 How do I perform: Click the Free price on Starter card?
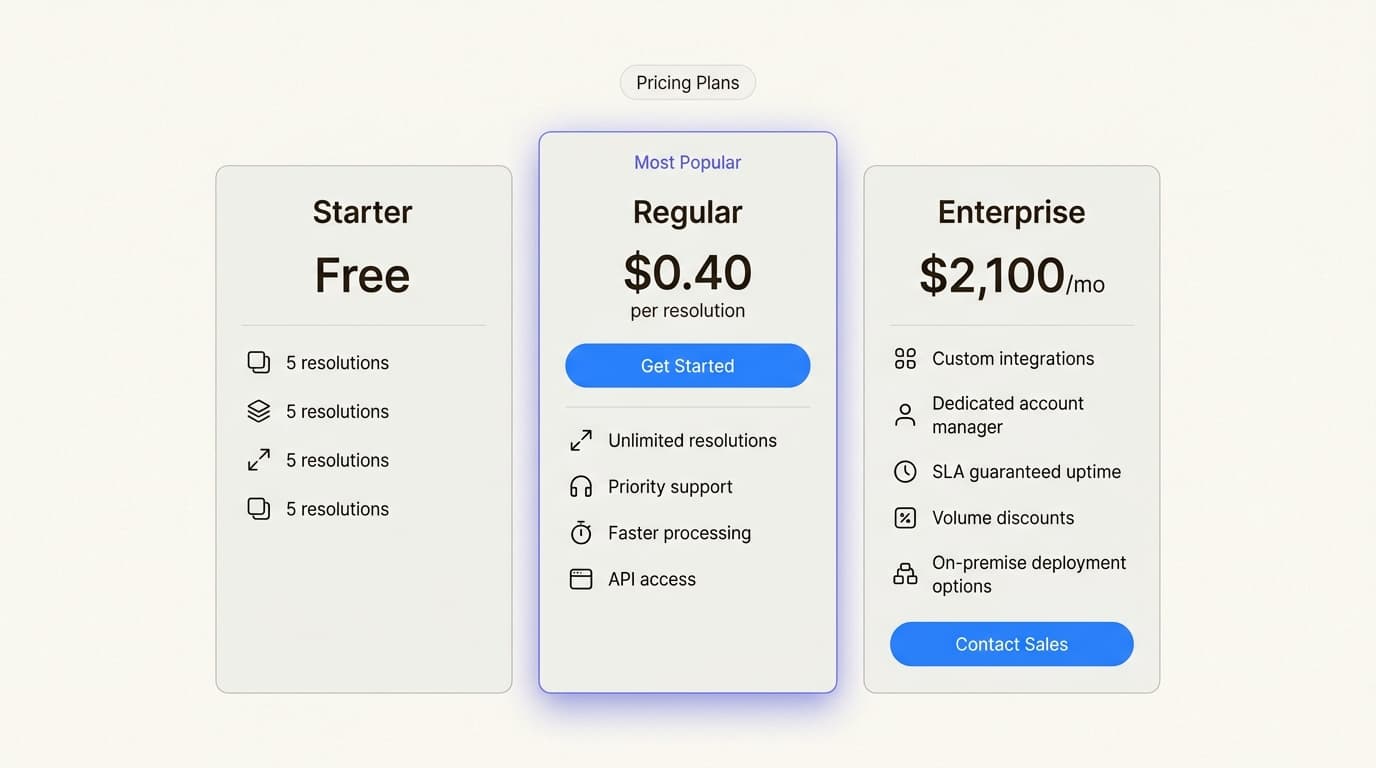(362, 275)
